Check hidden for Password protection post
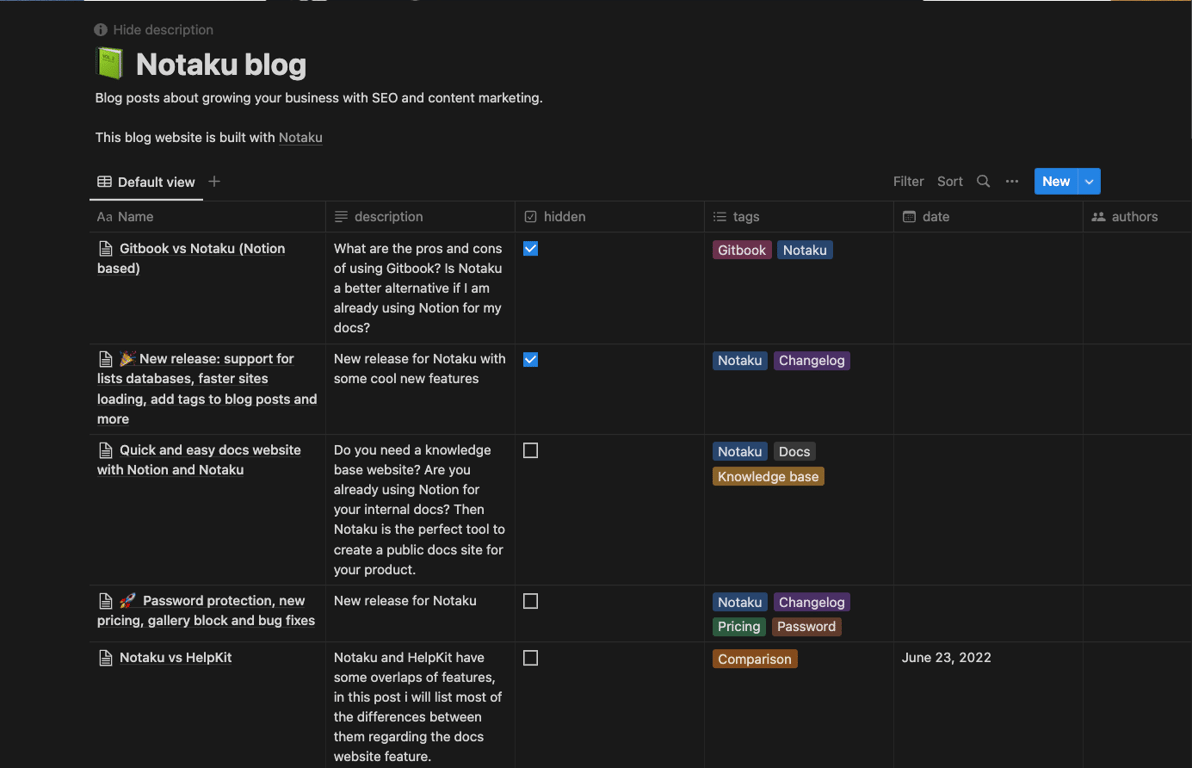Viewport: 1192px width, 768px height. [x=531, y=601]
